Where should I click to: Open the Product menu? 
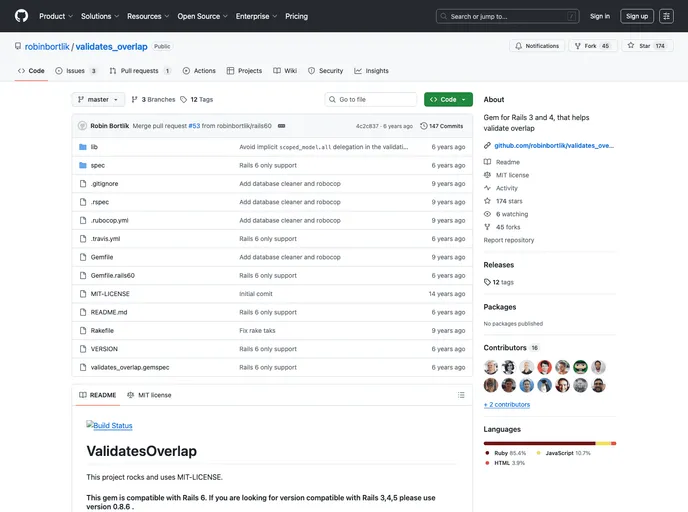click(56, 16)
